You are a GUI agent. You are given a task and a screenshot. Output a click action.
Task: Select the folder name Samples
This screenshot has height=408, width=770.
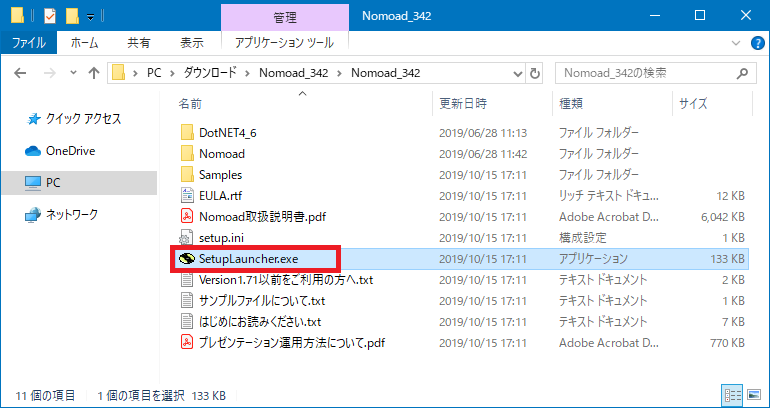220,174
